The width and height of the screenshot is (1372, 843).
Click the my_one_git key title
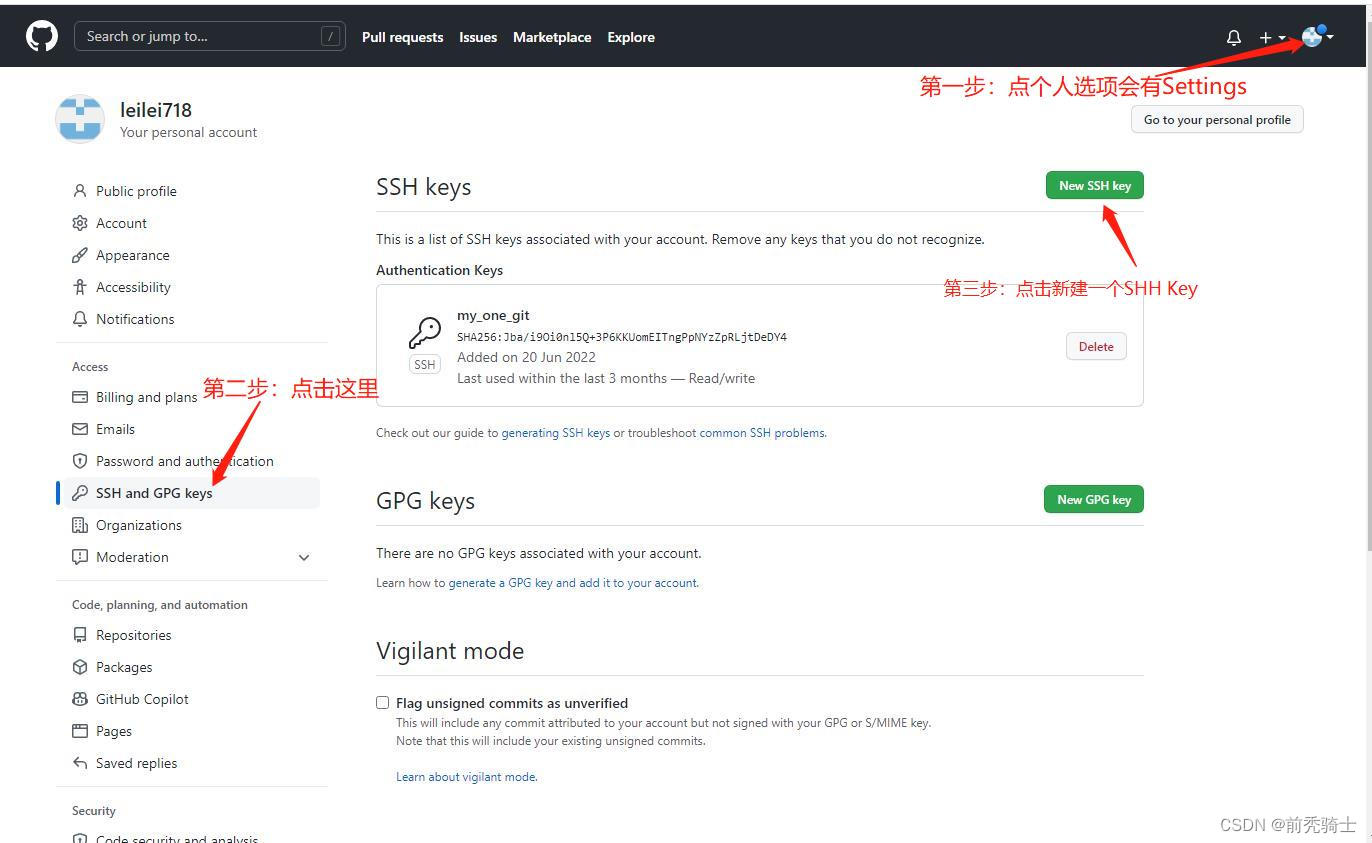coord(493,316)
